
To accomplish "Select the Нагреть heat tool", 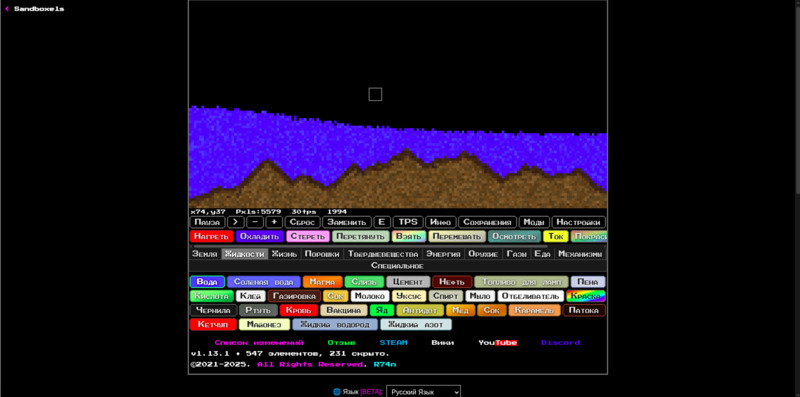I will pyautogui.click(x=211, y=237).
